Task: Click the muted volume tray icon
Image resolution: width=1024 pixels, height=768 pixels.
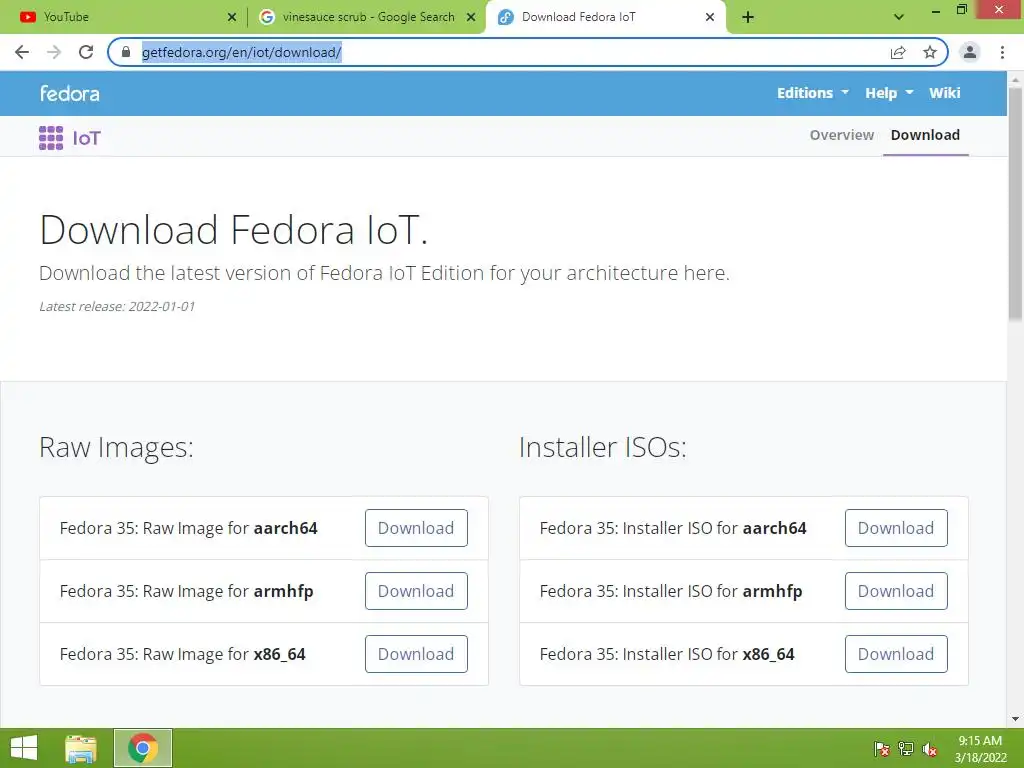Action: tap(930, 749)
